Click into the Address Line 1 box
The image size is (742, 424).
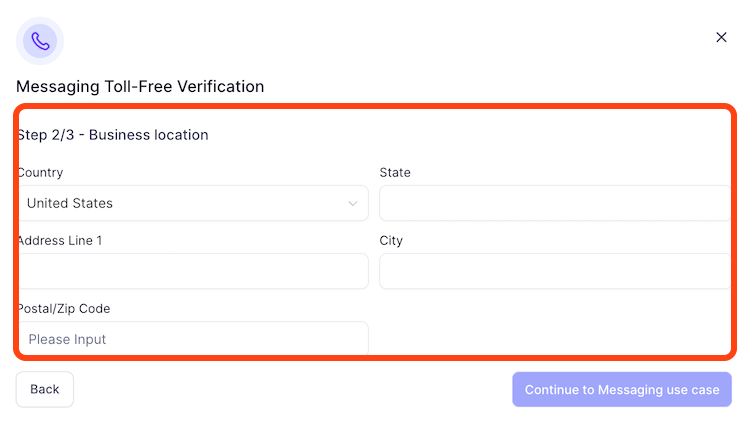193,271
